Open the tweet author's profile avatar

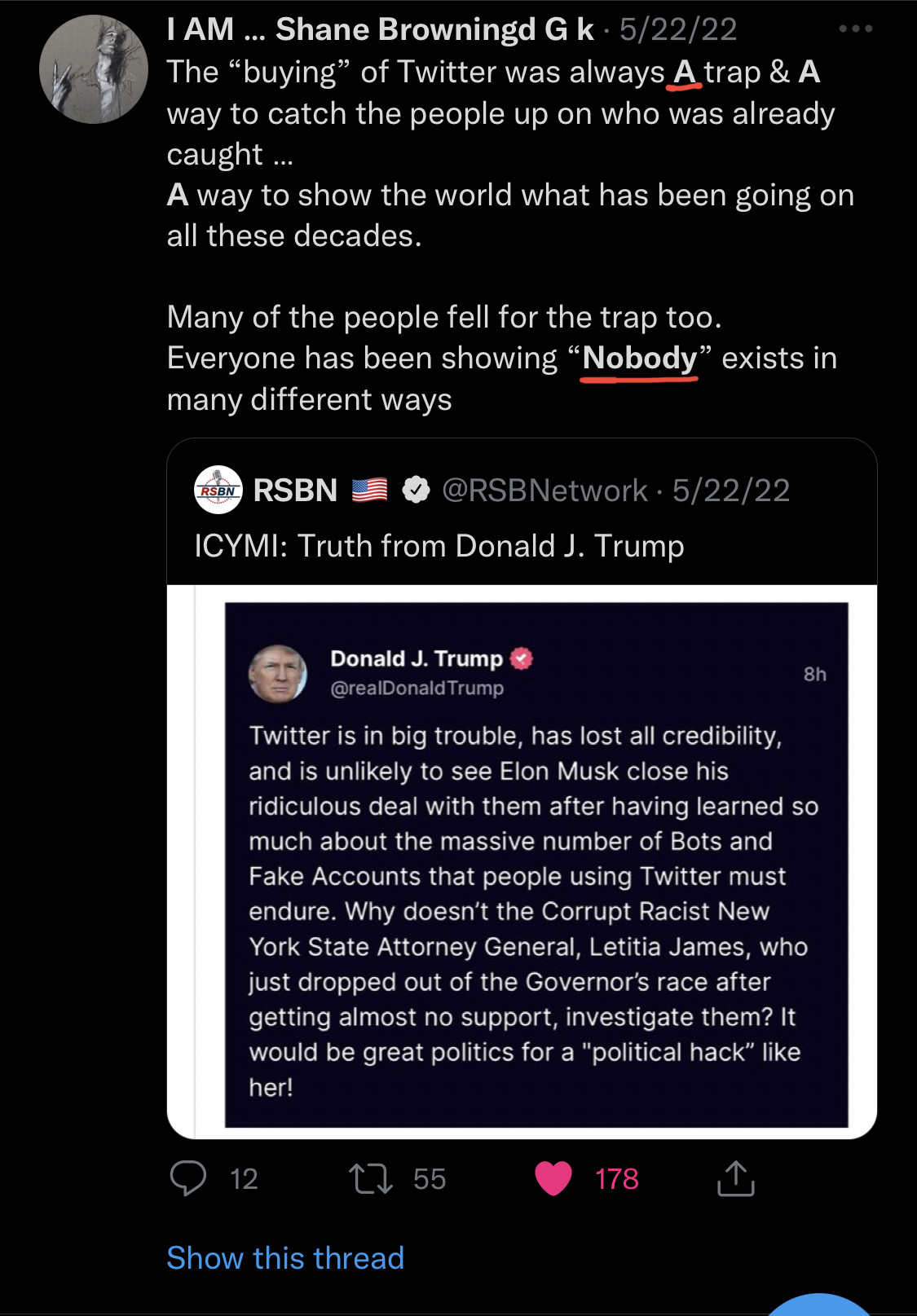pos(94,70)
